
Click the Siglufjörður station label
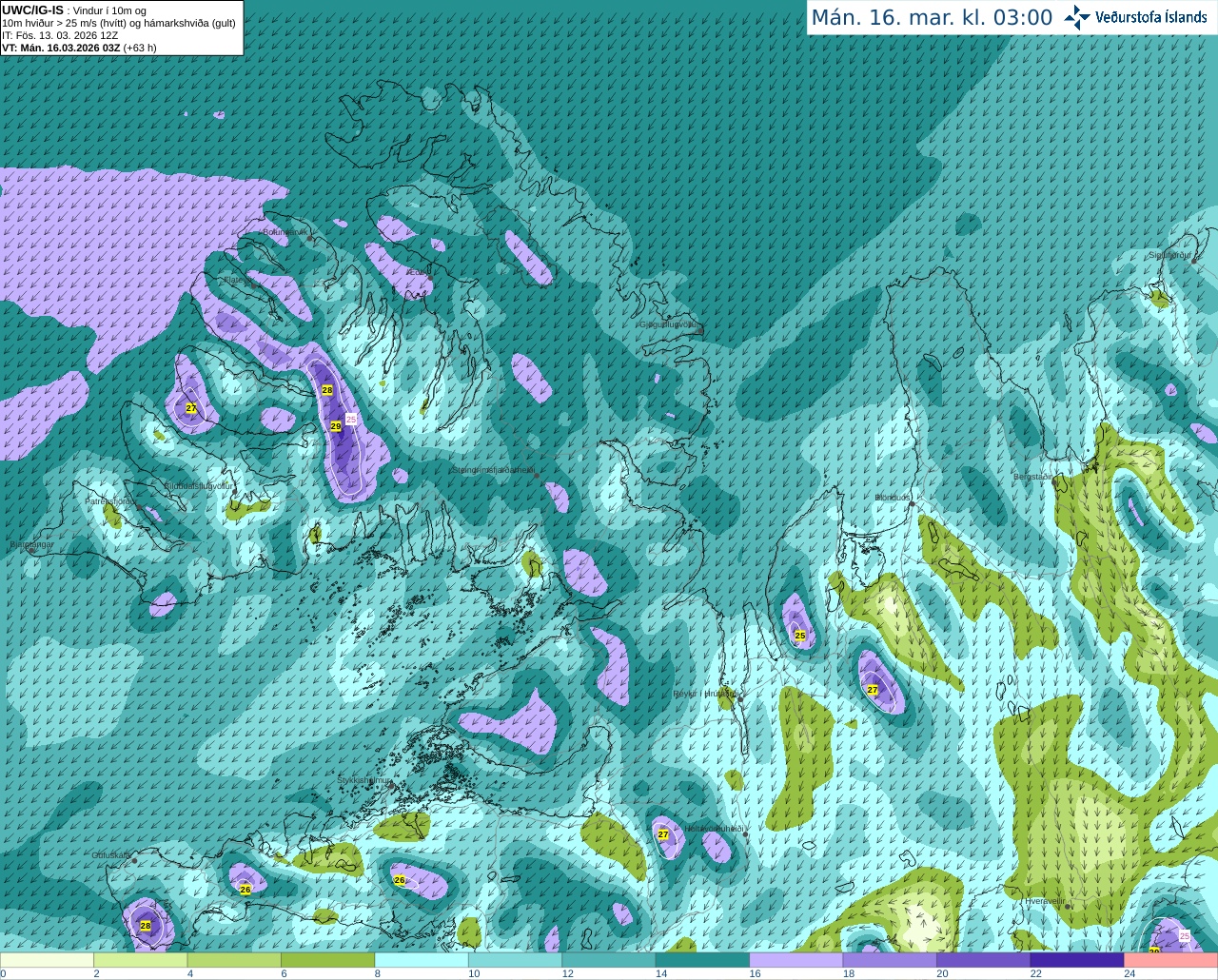[x=1170, y=255]
